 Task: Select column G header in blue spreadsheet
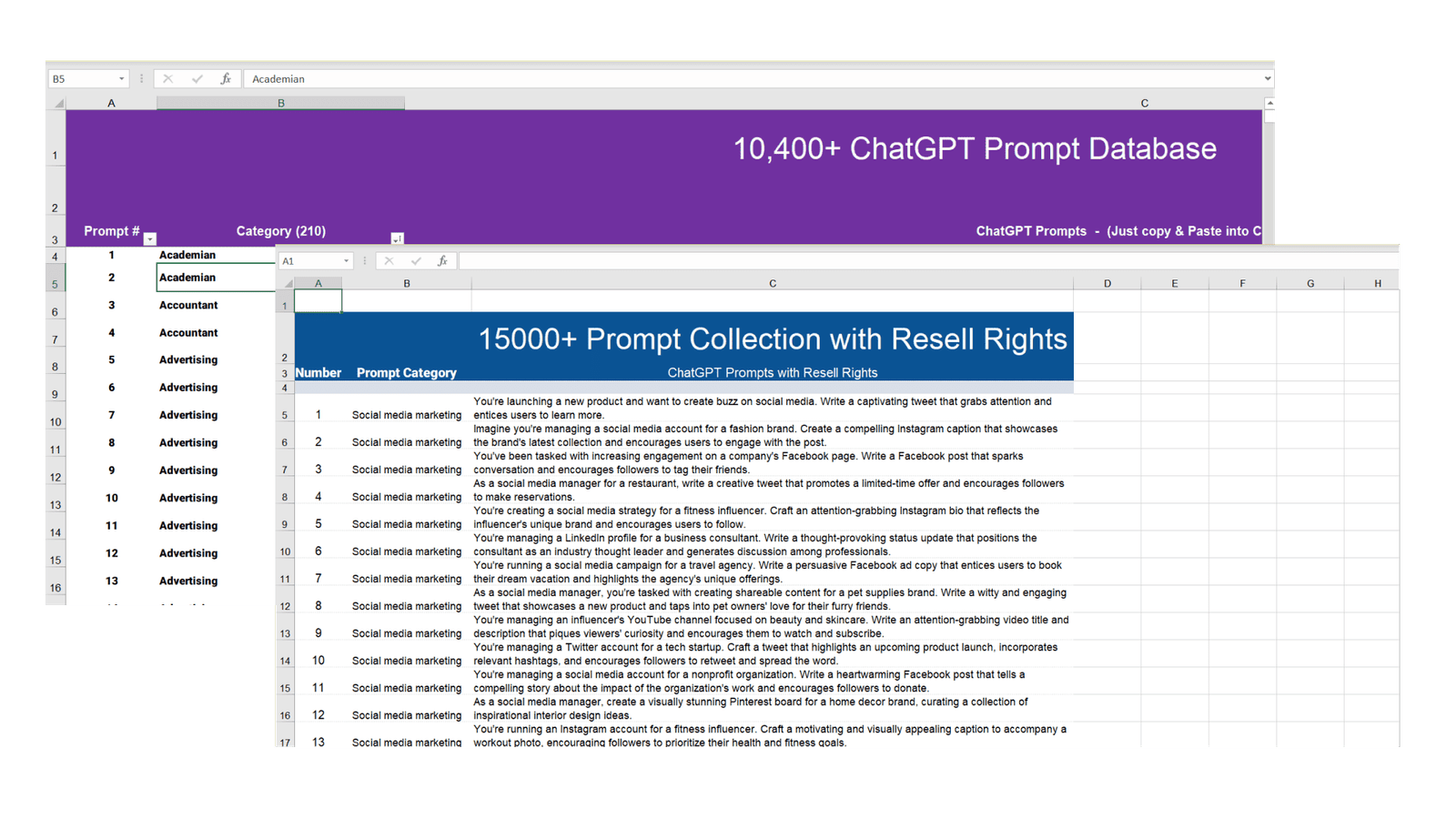[x=1310, y=283]
